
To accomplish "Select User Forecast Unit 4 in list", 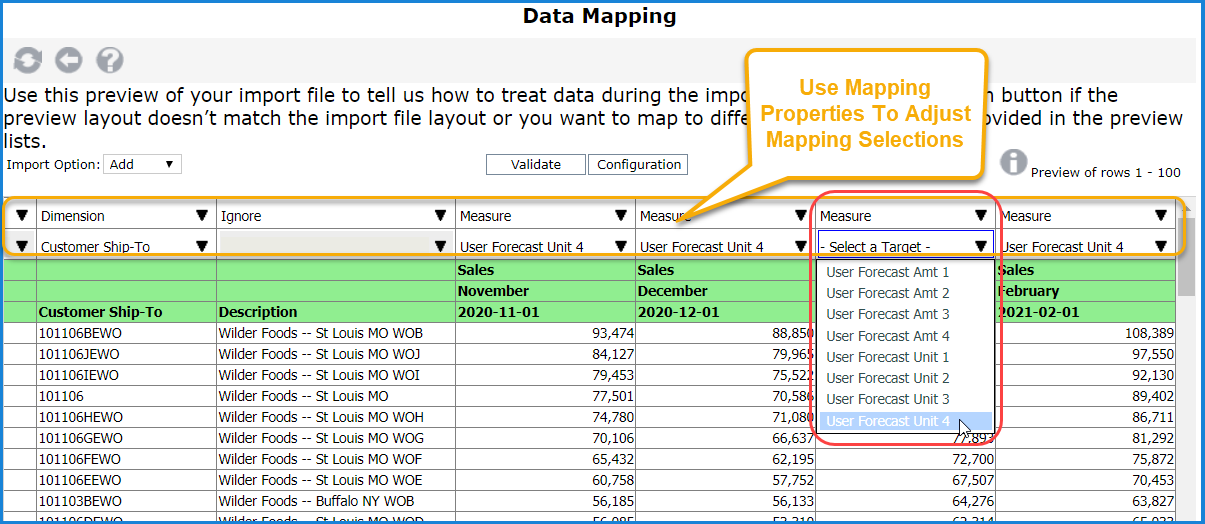I will pyautogui.click(x=888, y=421).
